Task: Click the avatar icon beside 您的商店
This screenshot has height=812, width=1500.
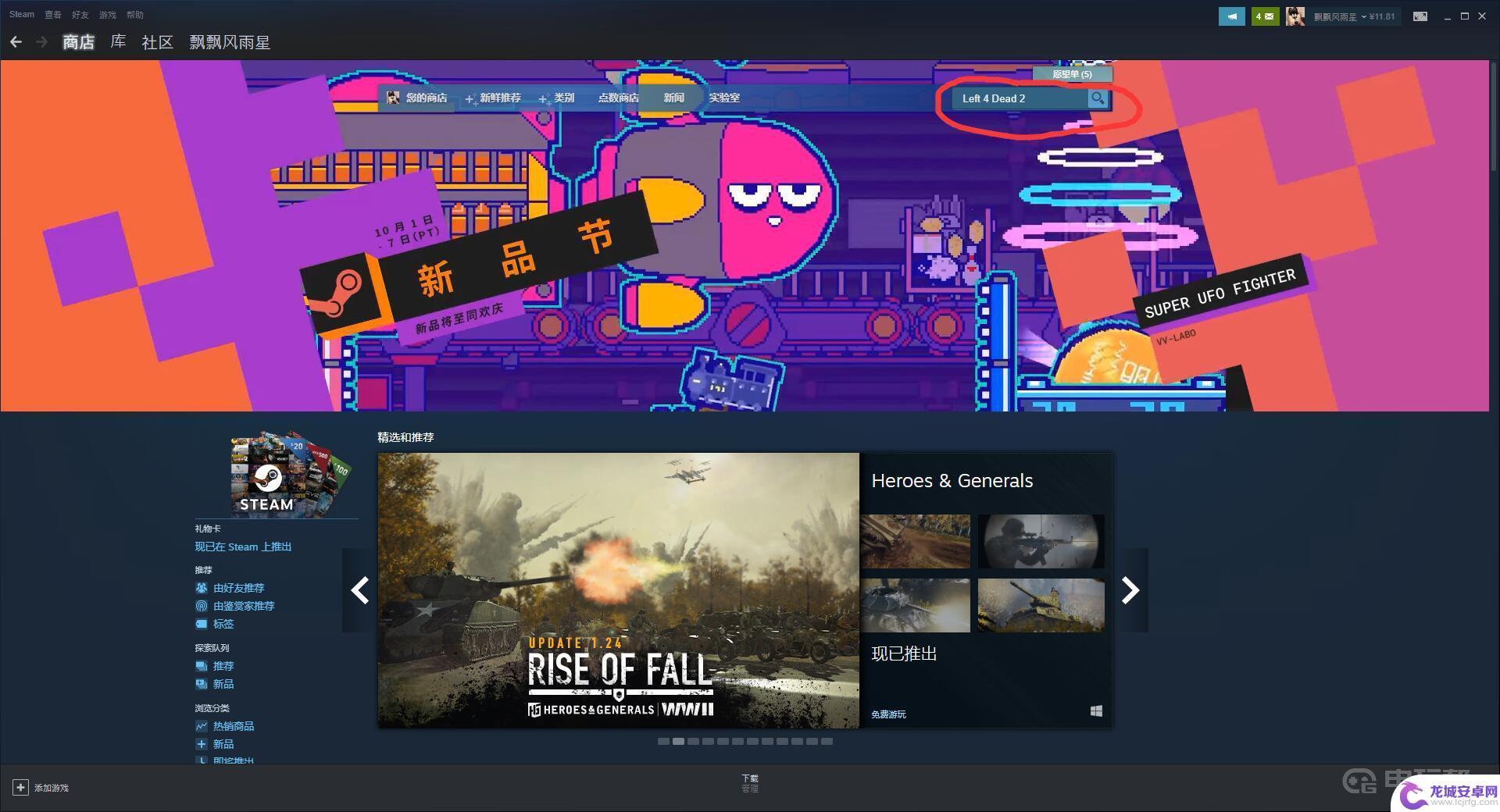Action: point(393,98)
